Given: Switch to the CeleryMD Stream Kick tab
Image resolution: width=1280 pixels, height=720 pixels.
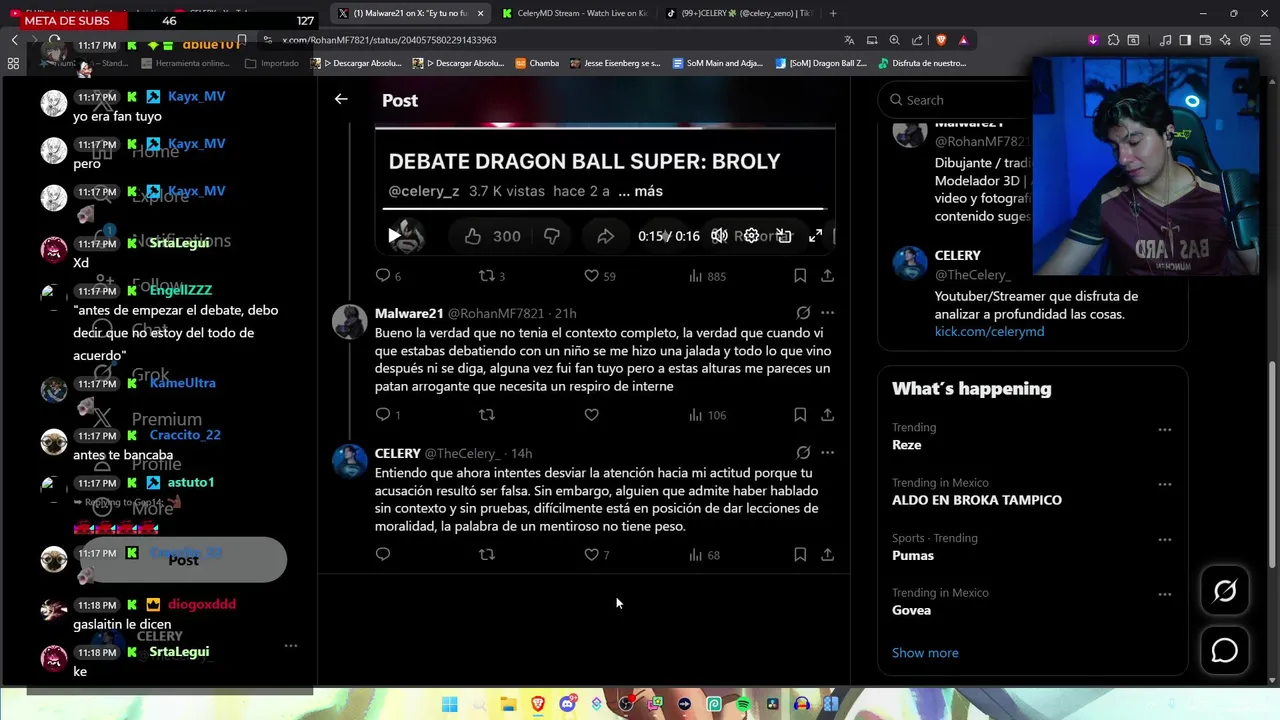Looking at the screenshot, I should coord(575,13).
